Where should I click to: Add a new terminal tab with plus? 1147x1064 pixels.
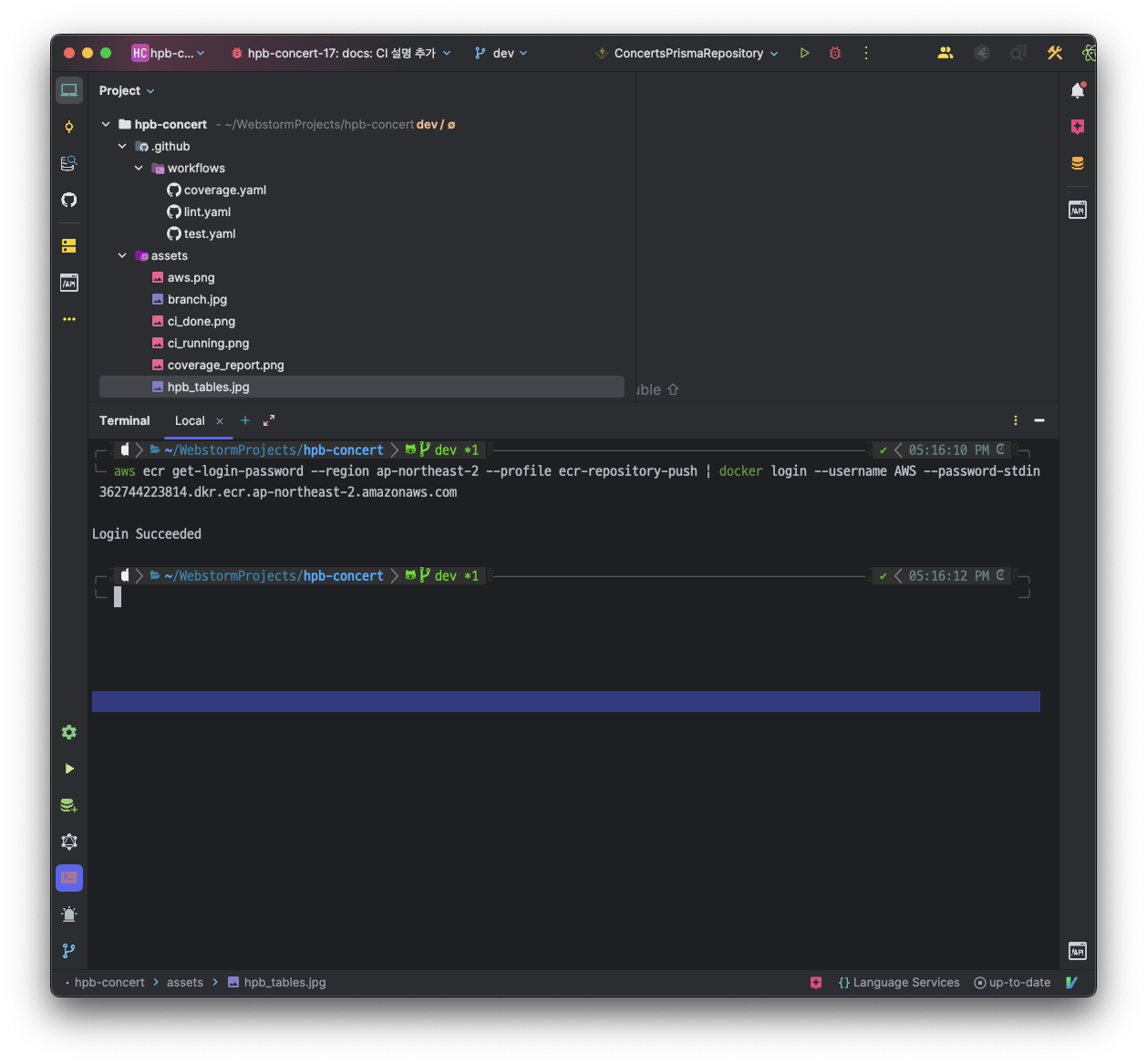coord(245,420)
